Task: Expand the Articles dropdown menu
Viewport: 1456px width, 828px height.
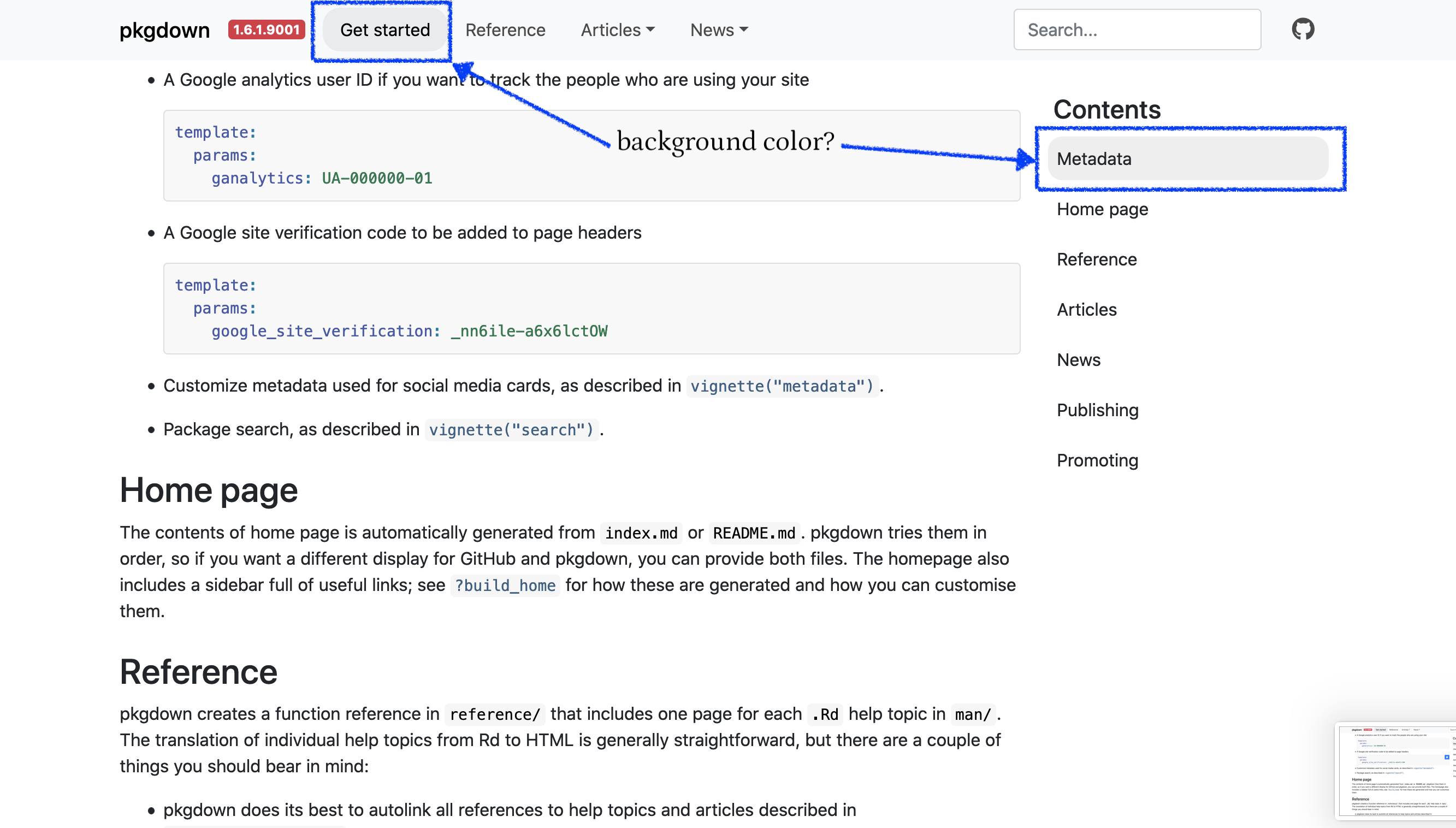Action: click(x=618, y=30)
